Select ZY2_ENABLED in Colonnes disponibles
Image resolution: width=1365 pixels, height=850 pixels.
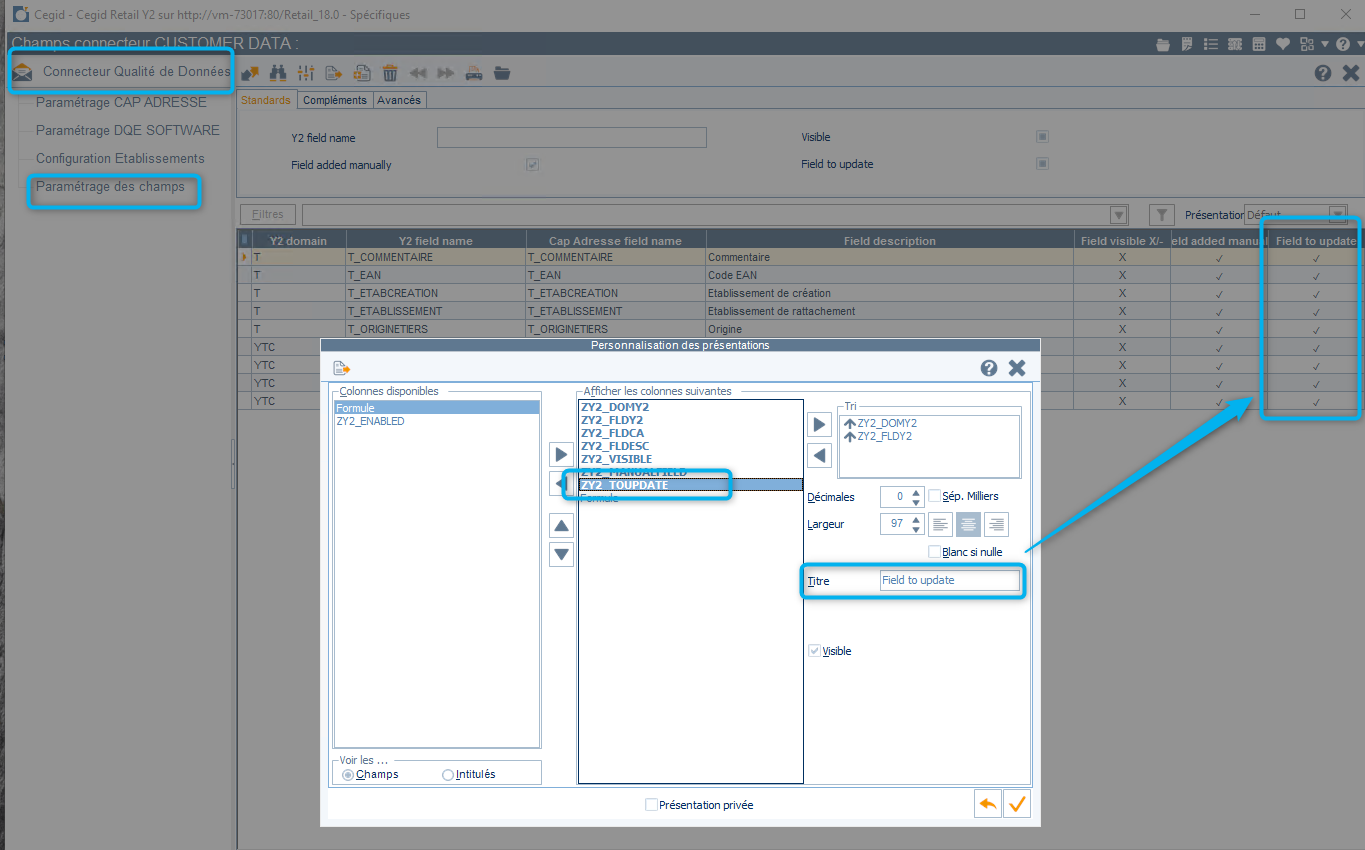pyautogui.click(x=370, y=421)
